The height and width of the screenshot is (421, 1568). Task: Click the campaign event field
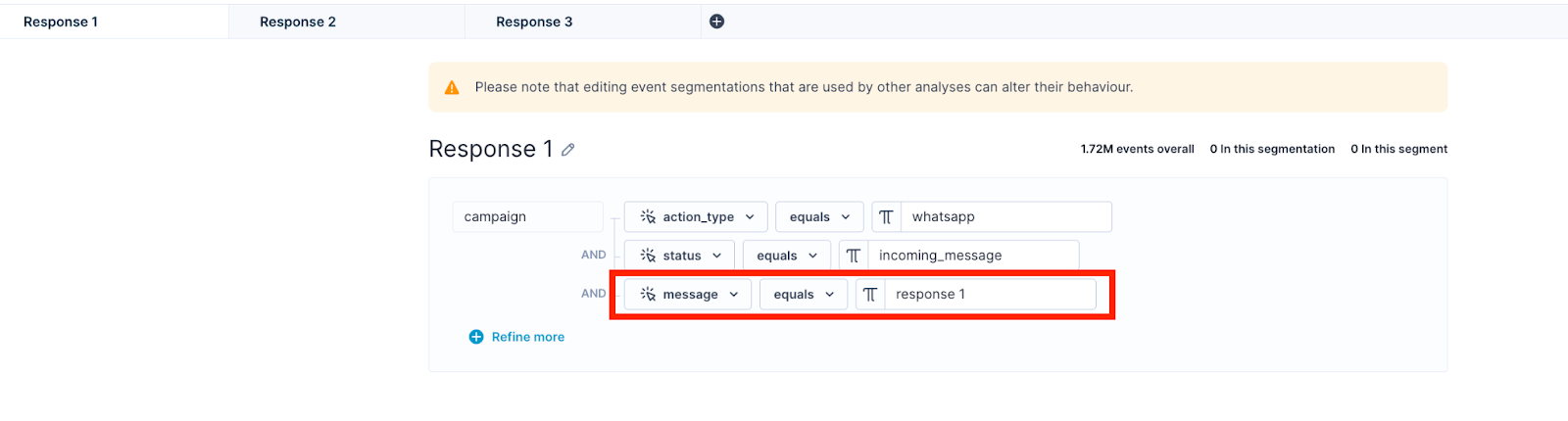pos(527,217)
